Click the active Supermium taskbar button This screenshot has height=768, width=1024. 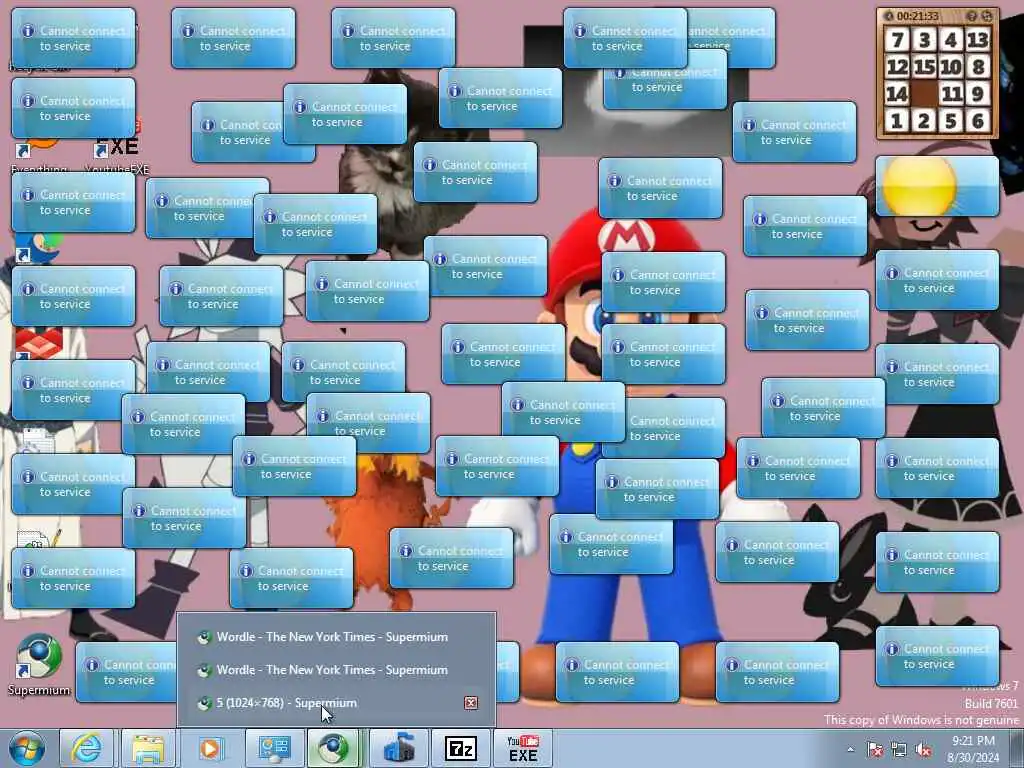pos(334,748)
